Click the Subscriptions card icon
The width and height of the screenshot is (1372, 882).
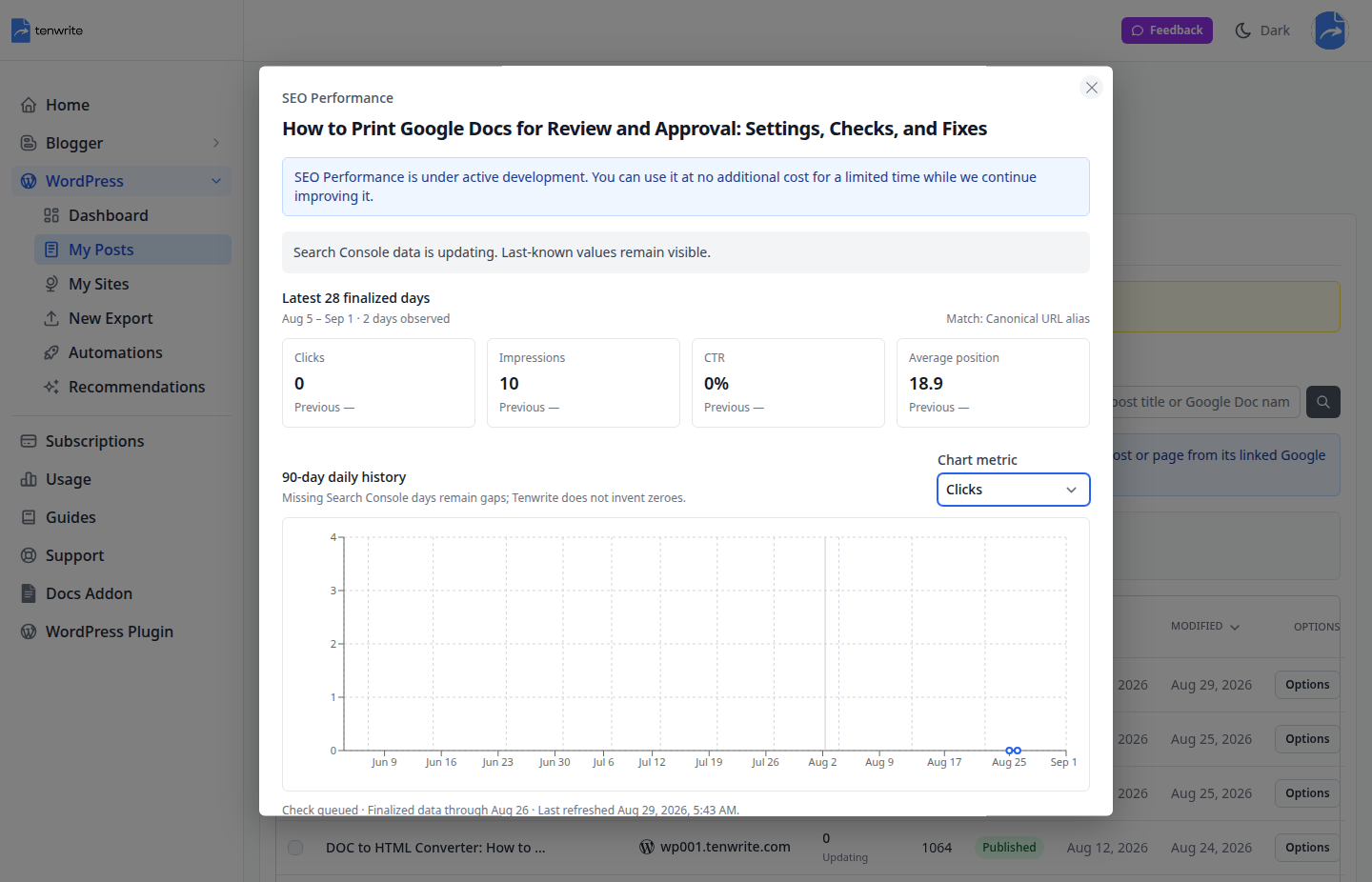click(29, 441)
